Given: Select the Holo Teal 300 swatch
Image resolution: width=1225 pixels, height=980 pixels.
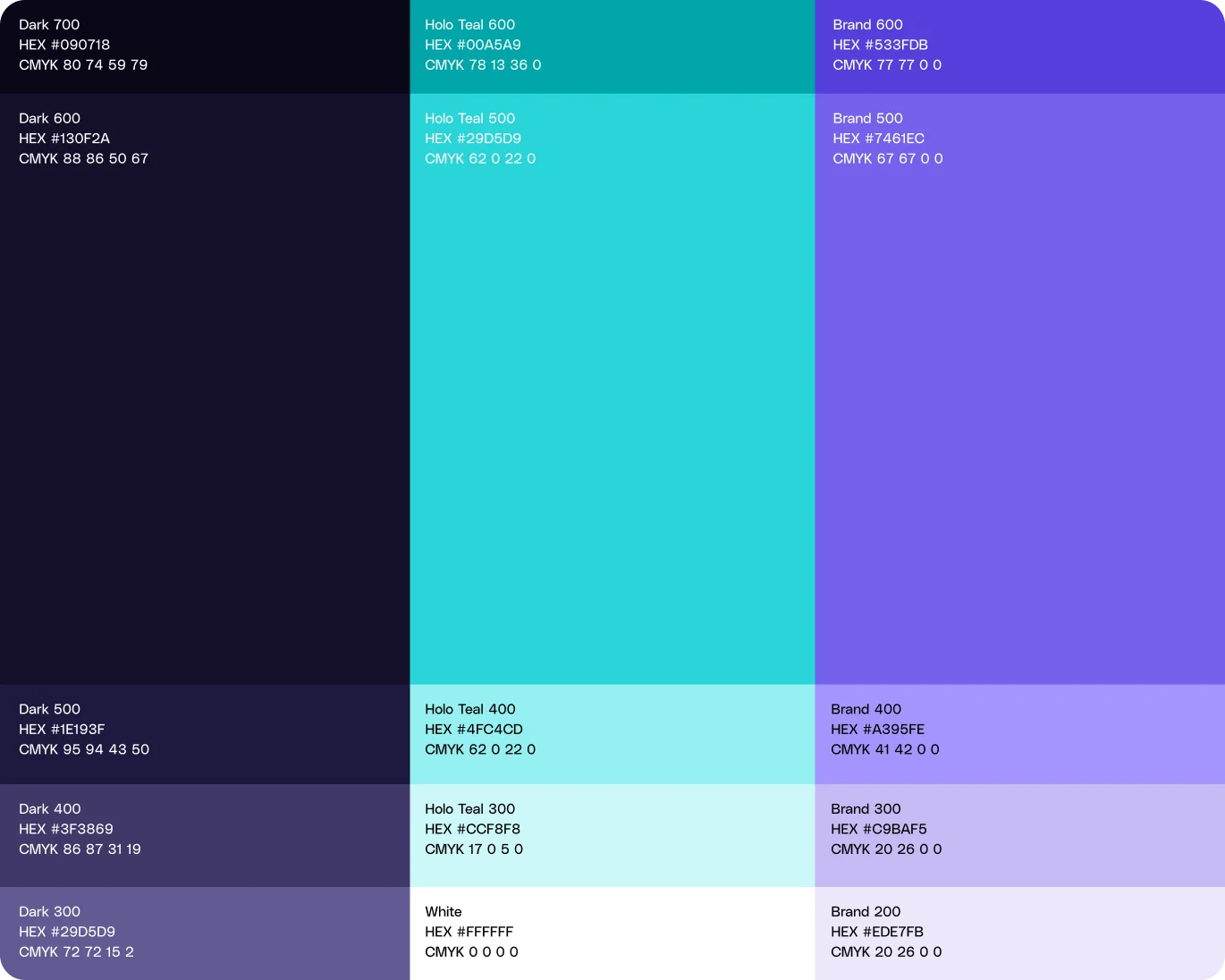Looking at the screenshot, I should [x=612, y=834].
